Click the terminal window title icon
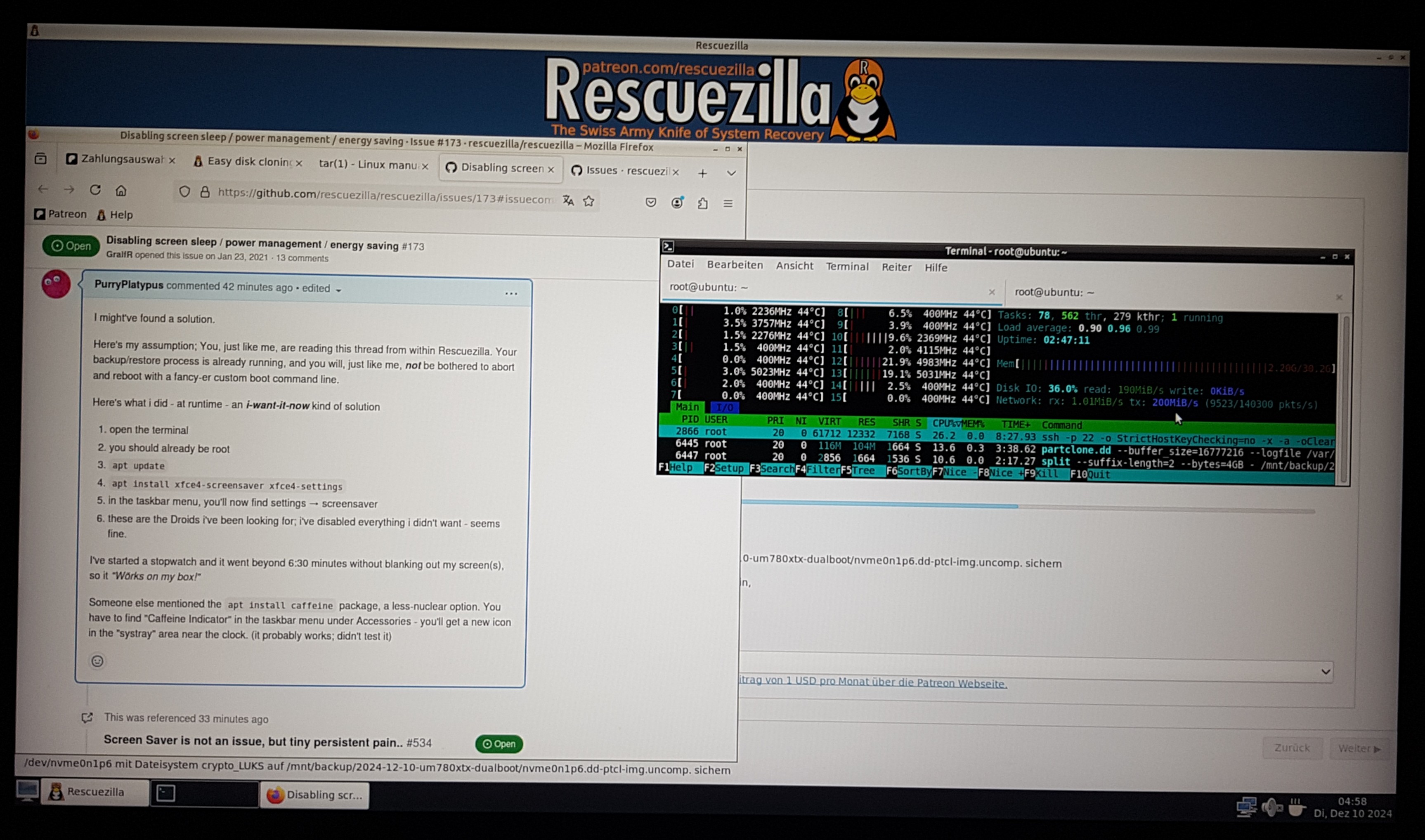This screenshot has width=1425, height=840. pyautogui.click(x=668, y=246)
